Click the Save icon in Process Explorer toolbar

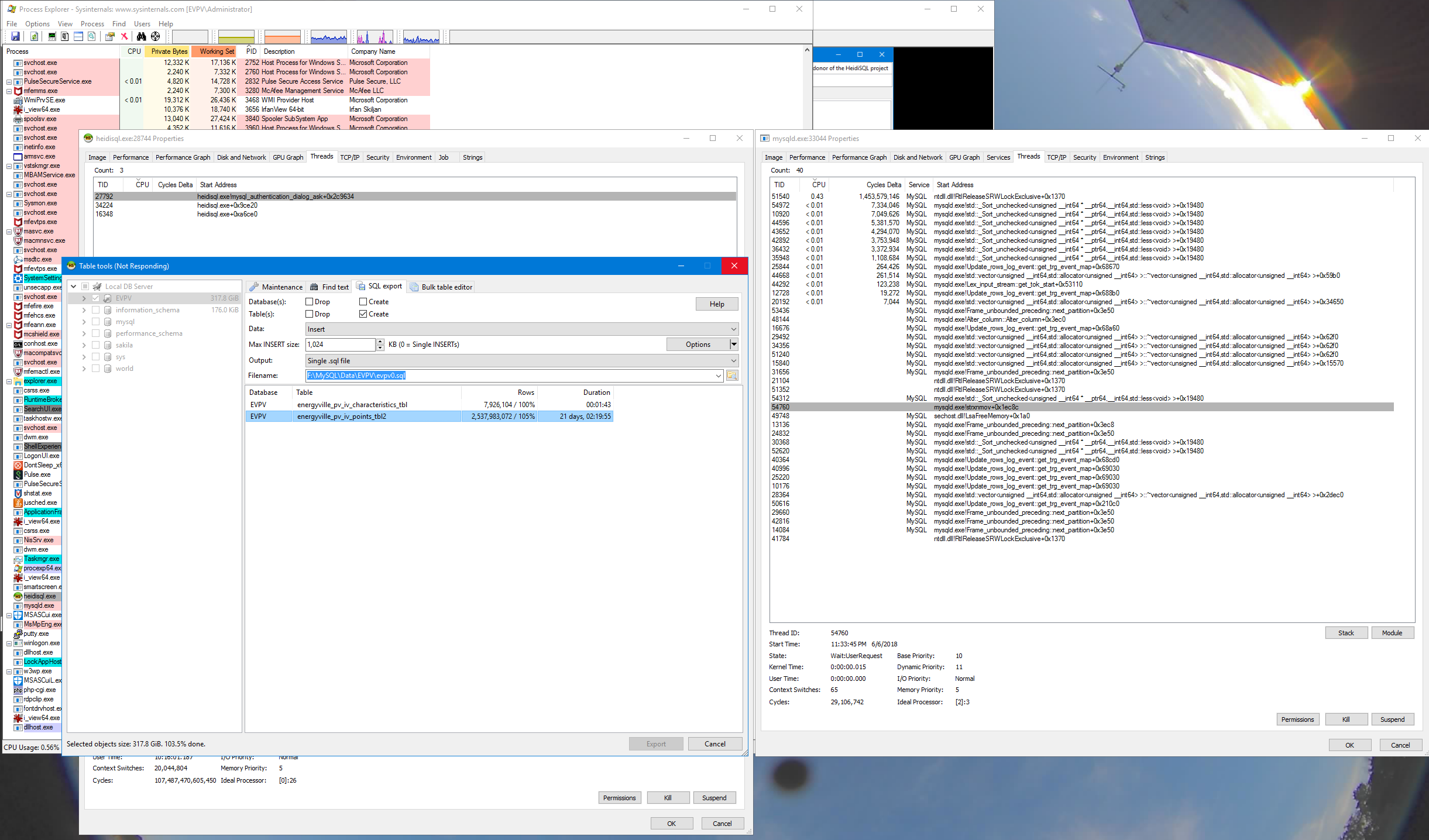(x=16, y=36)
